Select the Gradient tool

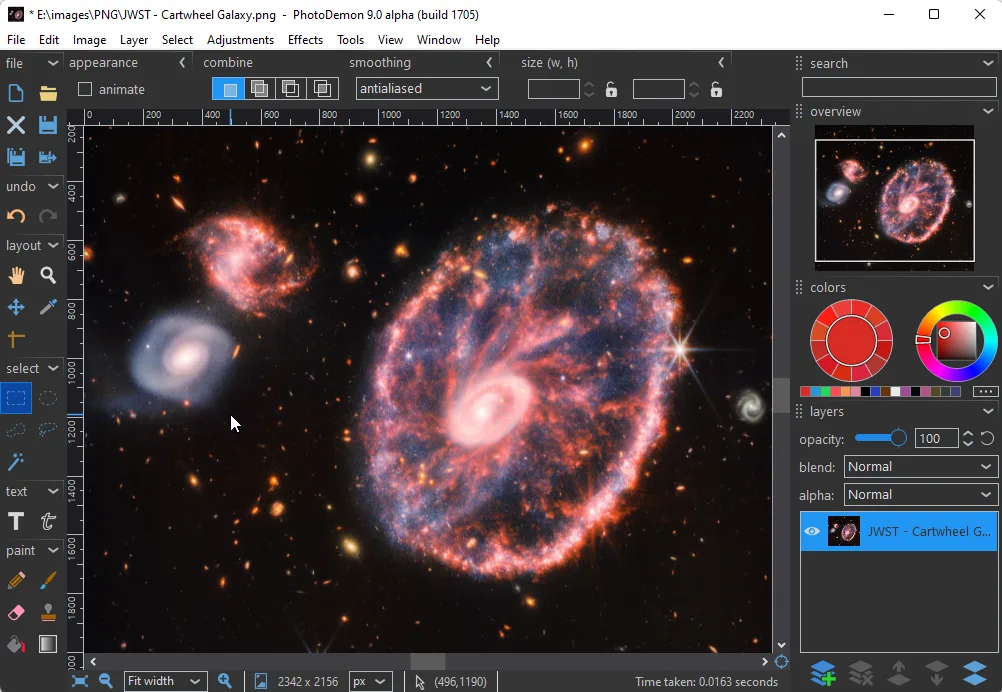(48, 644)
